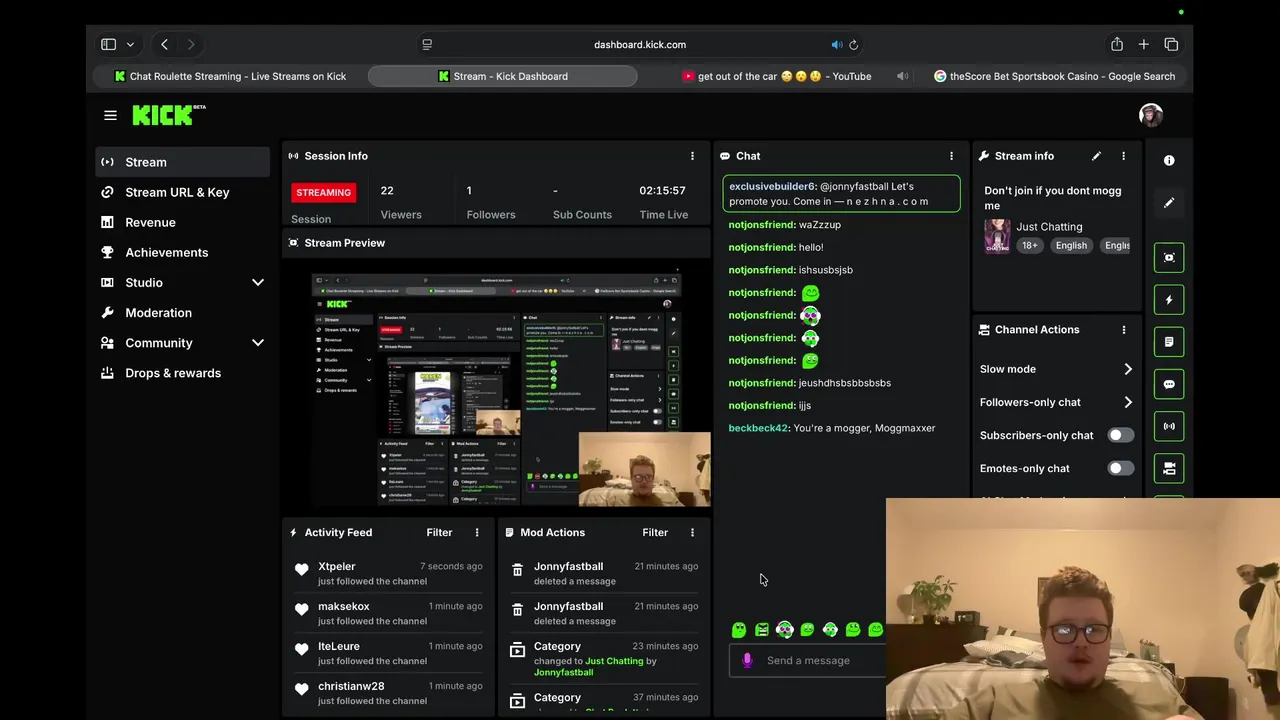The image size is (1280, 720).
Task: Click the dashboard.kick.com address bar
Action: pyautogui.click(x=640, y=45)
